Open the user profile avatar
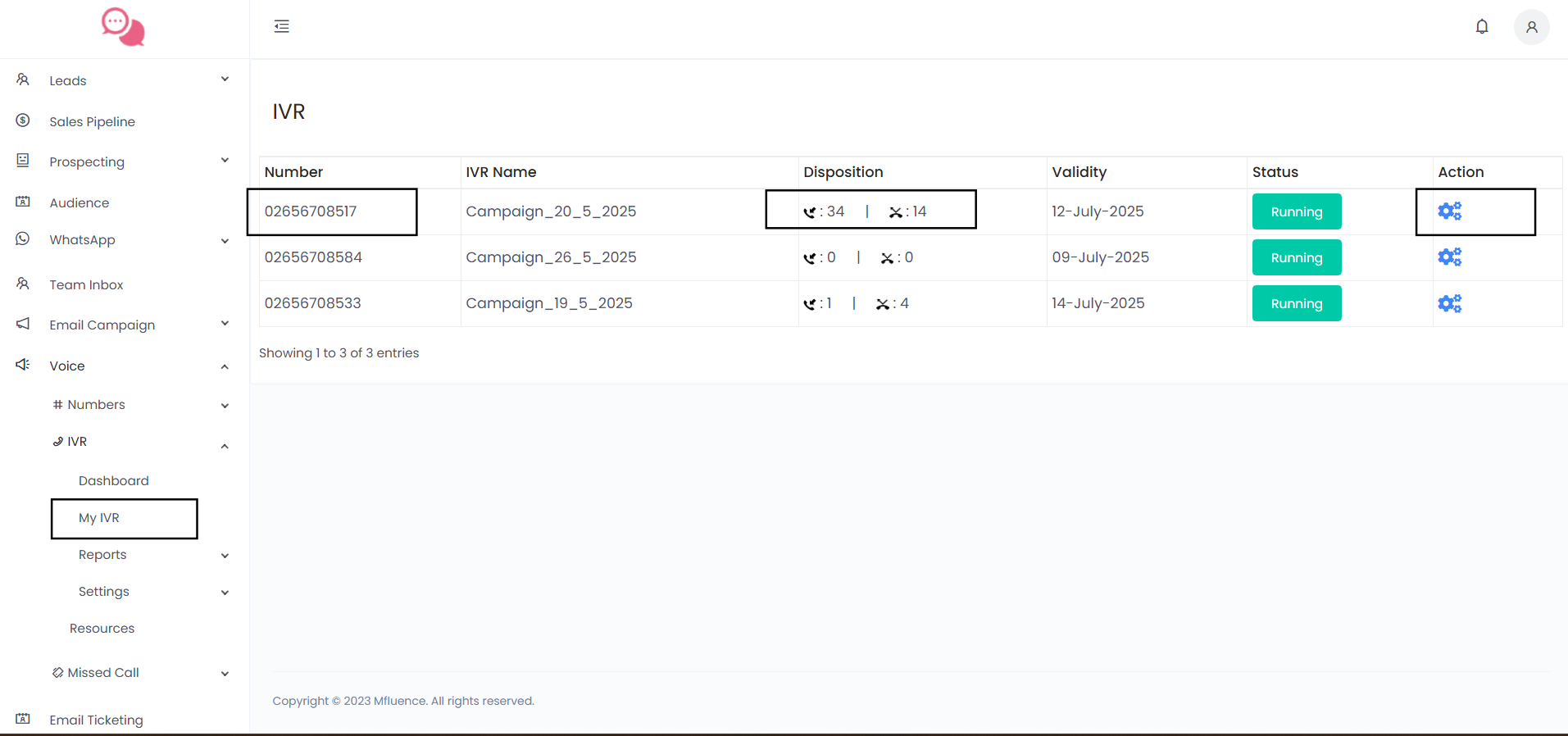1568x736 pixels. pyautogui.click(x=1530, y=27)
